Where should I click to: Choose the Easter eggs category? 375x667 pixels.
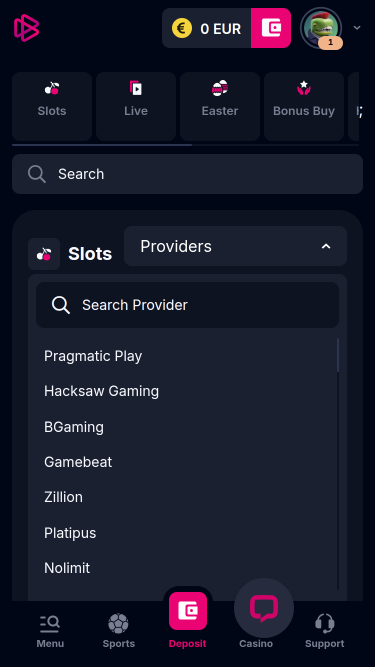pos(220,106)
